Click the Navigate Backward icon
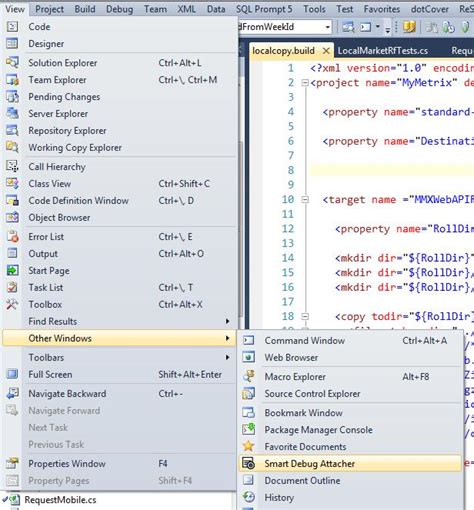 coord(12,393)
